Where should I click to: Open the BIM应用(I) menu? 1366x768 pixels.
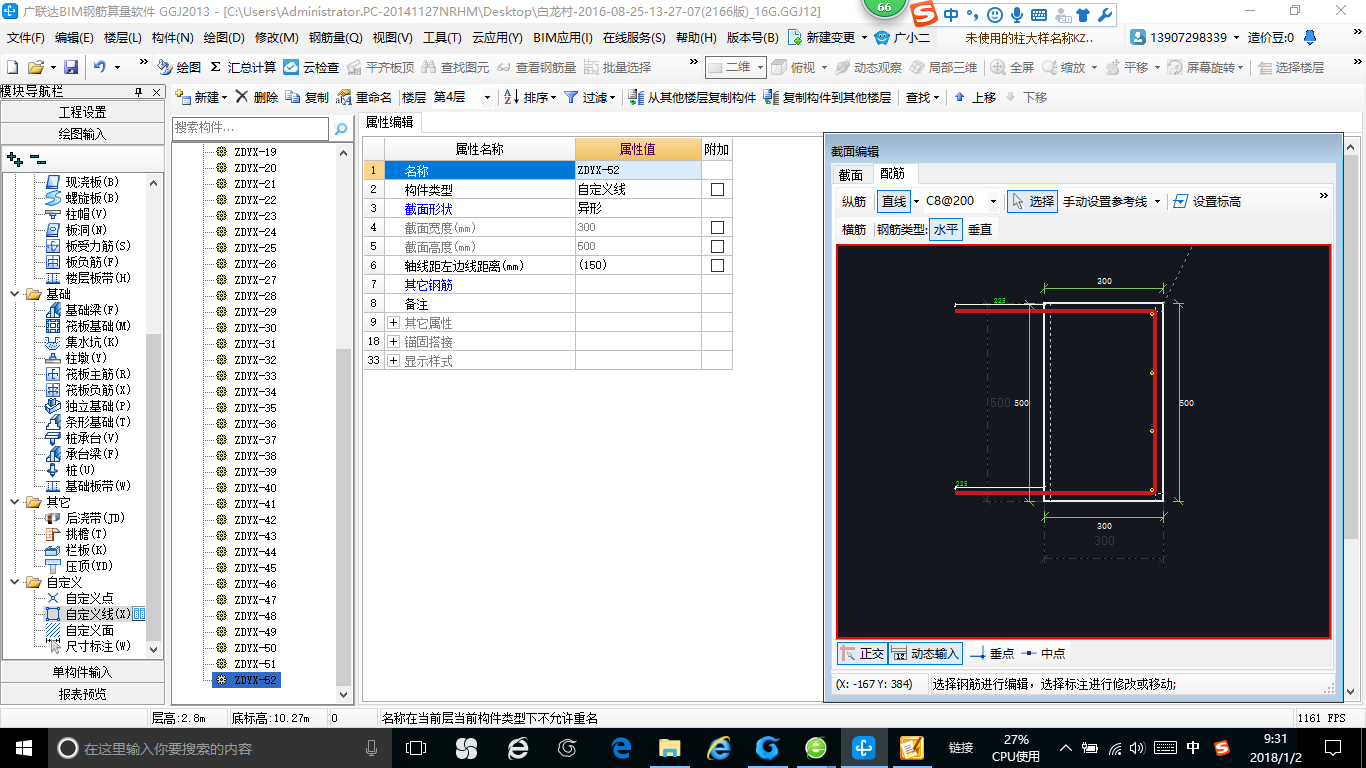564,38
